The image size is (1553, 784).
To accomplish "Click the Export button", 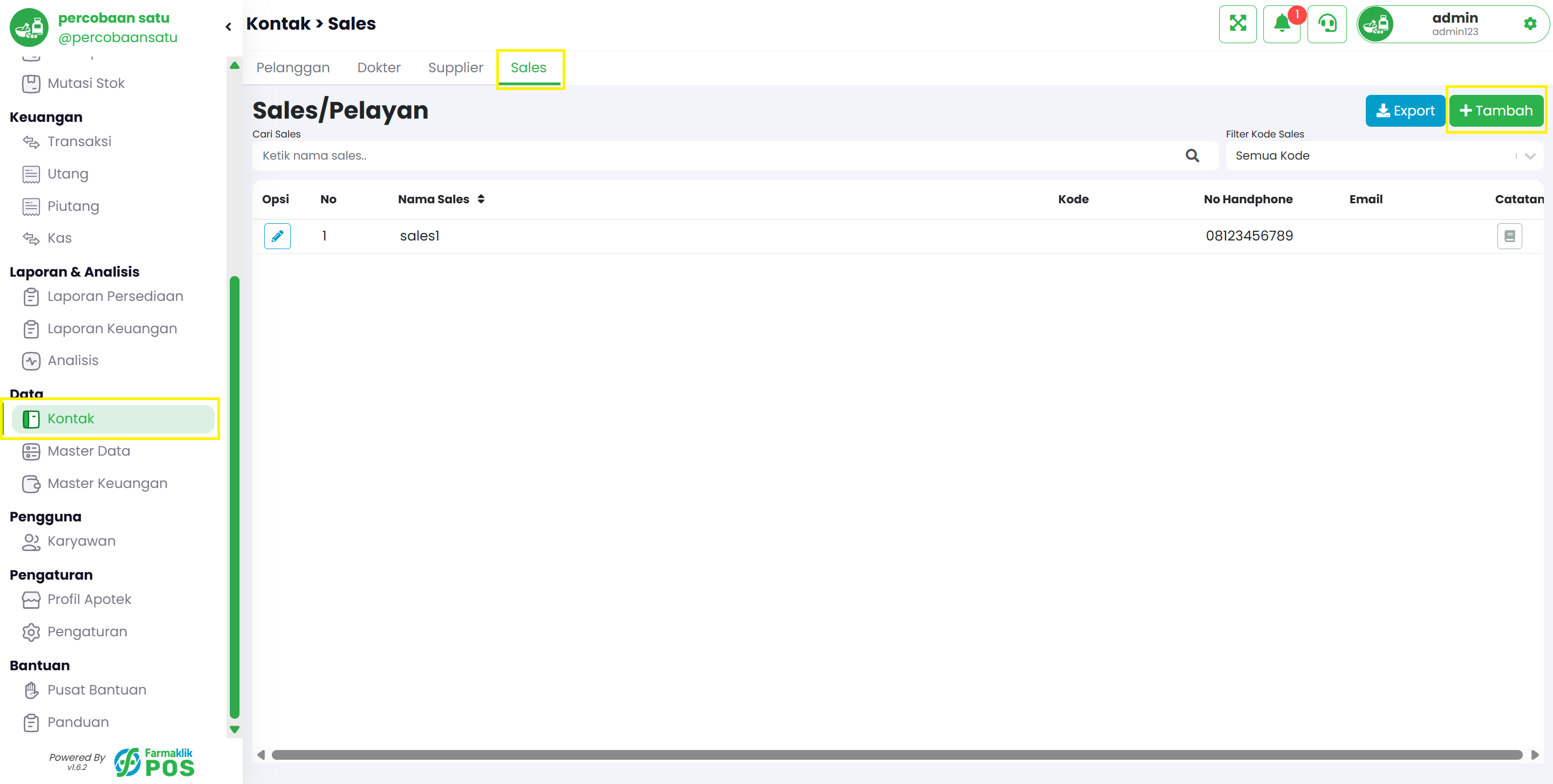I will tap(1405, 111).
